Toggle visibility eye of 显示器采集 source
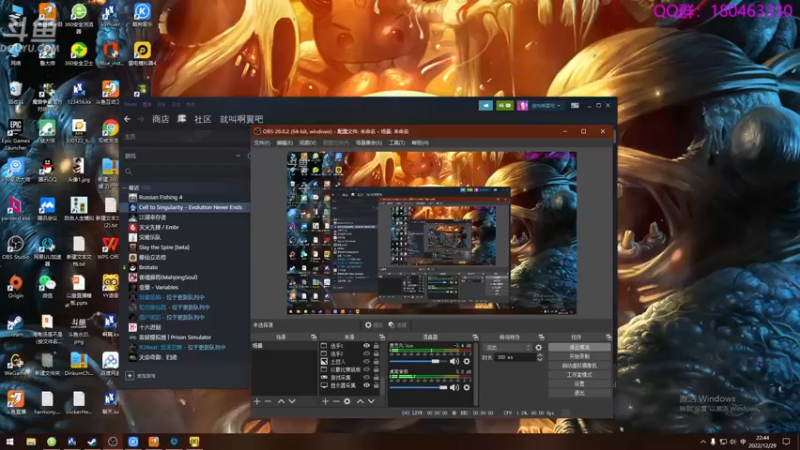The height and width of the screenshot is (450, 800). (x=366, y=385)
